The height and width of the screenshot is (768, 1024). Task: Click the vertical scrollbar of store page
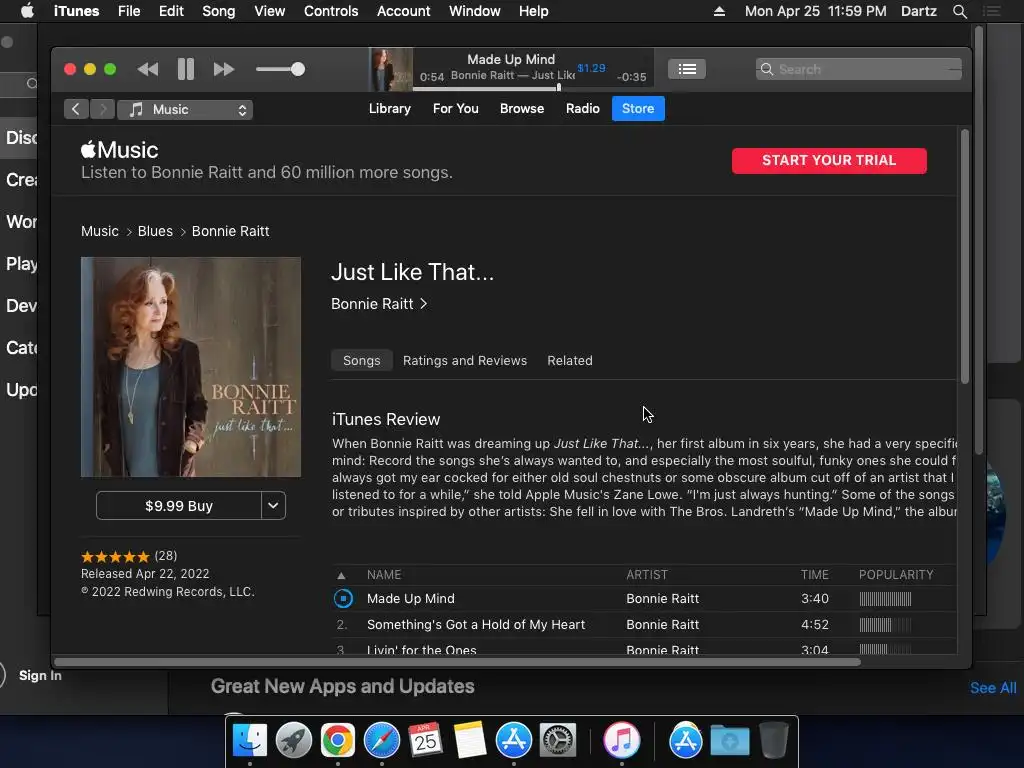pyautogui.click(x=965, y=256)
